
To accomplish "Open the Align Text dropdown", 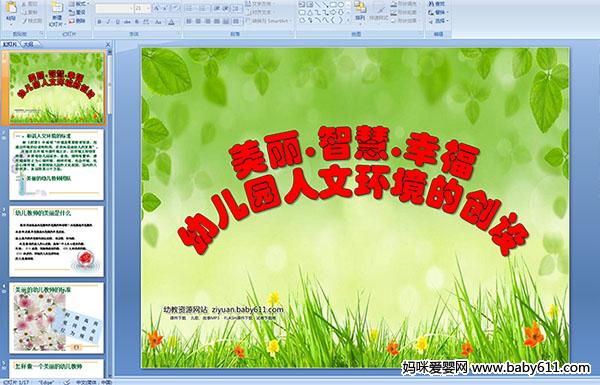I will [261, 12].
